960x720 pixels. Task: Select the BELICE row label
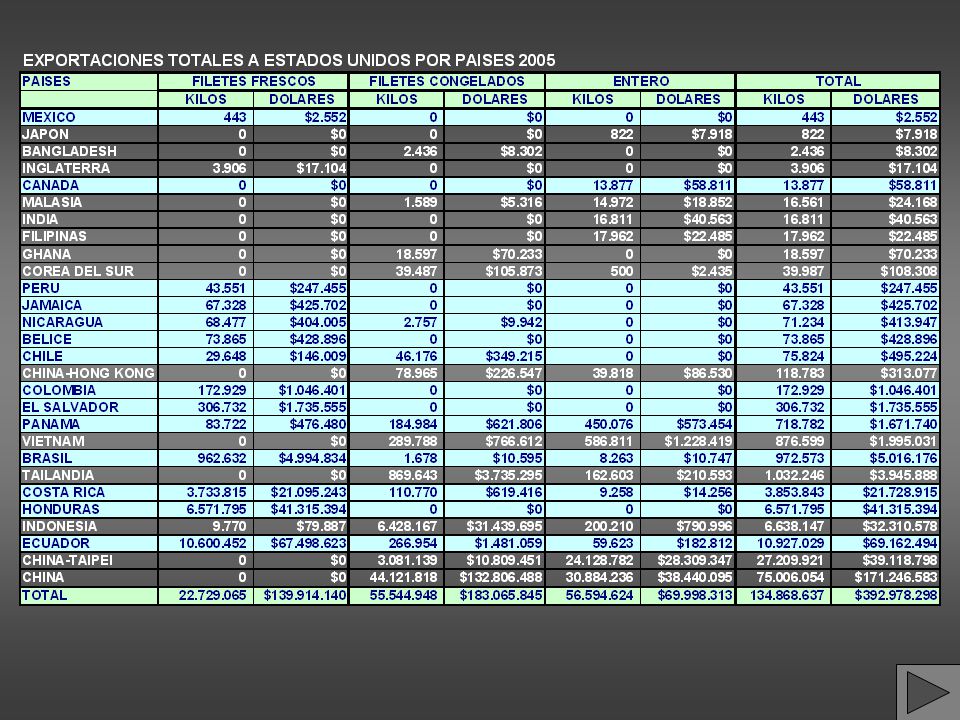[x=47, y=339]
